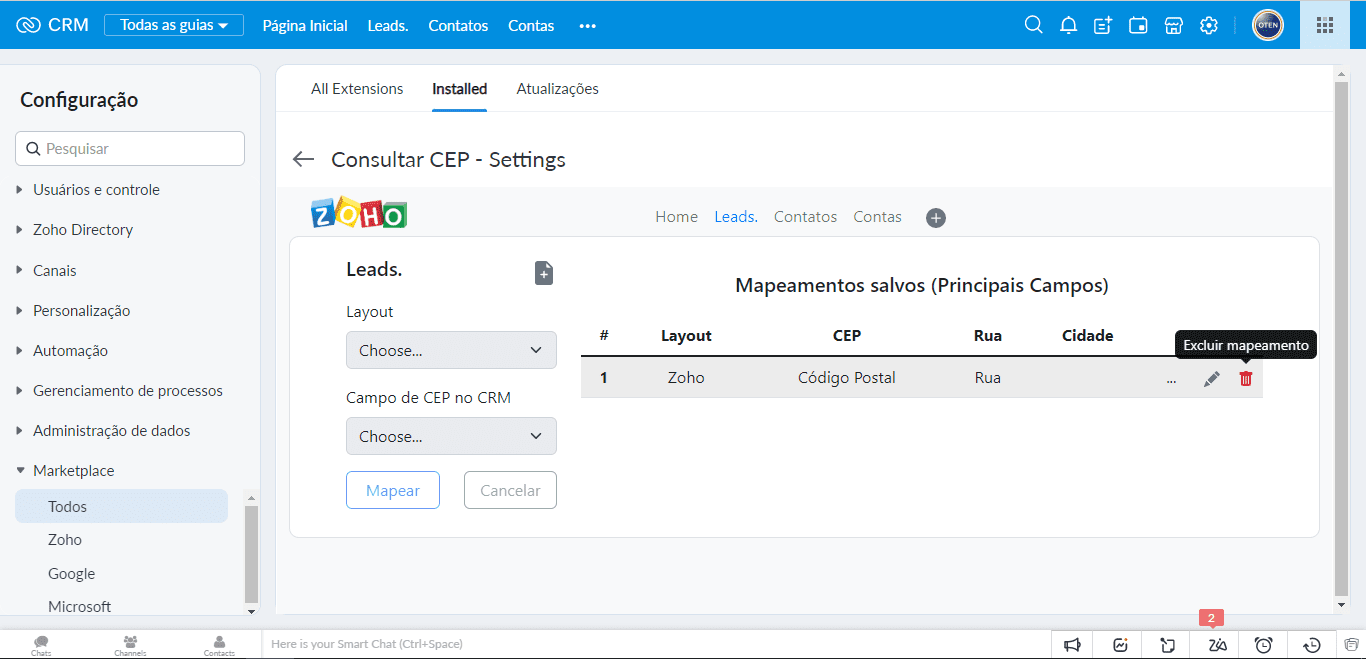Open the Marketplace store icon in header
Viewport: 1366px width, 659px height.
1174,25
